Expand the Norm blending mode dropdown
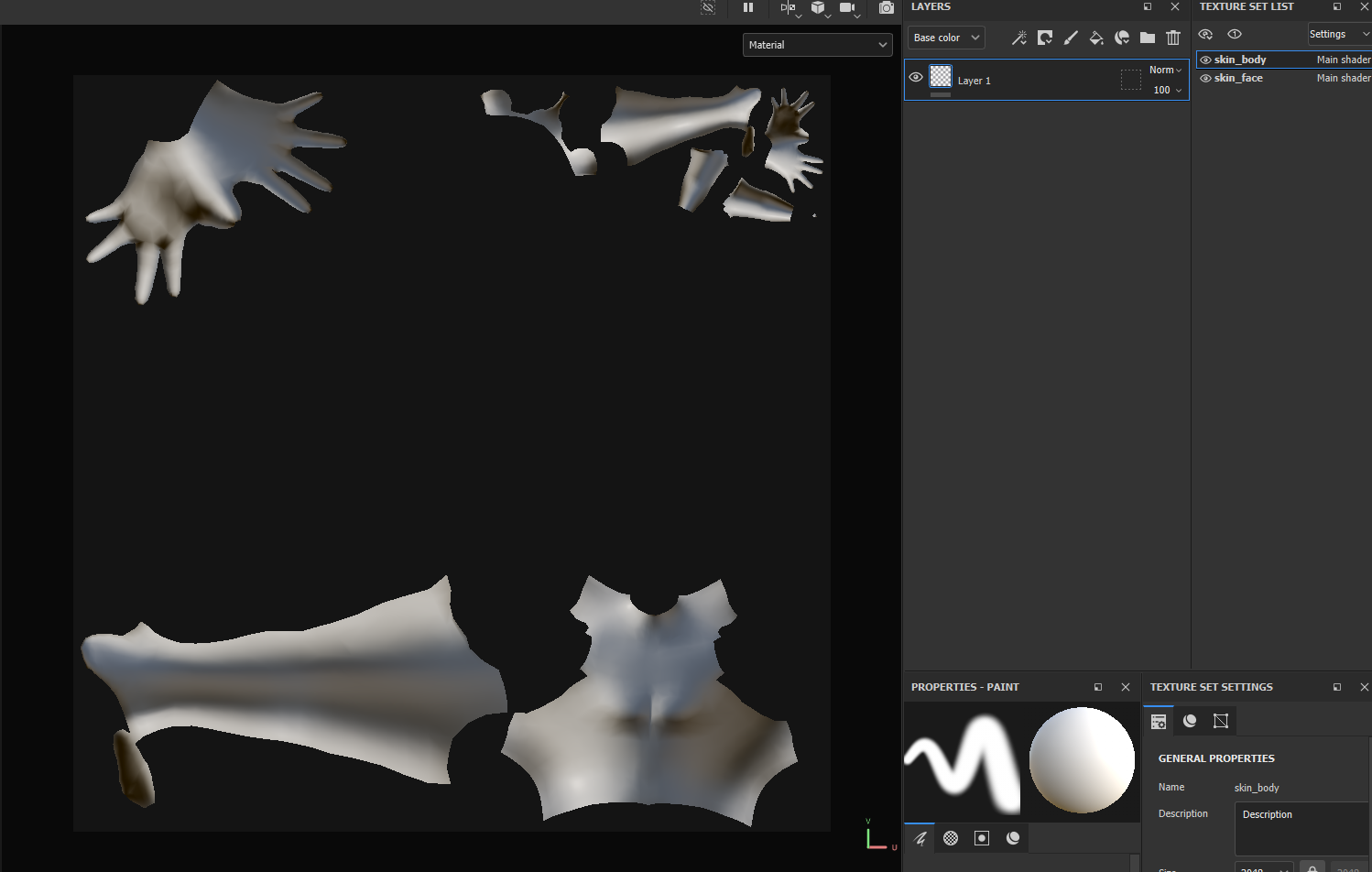1372x872 pixels. coord(1165,71)
